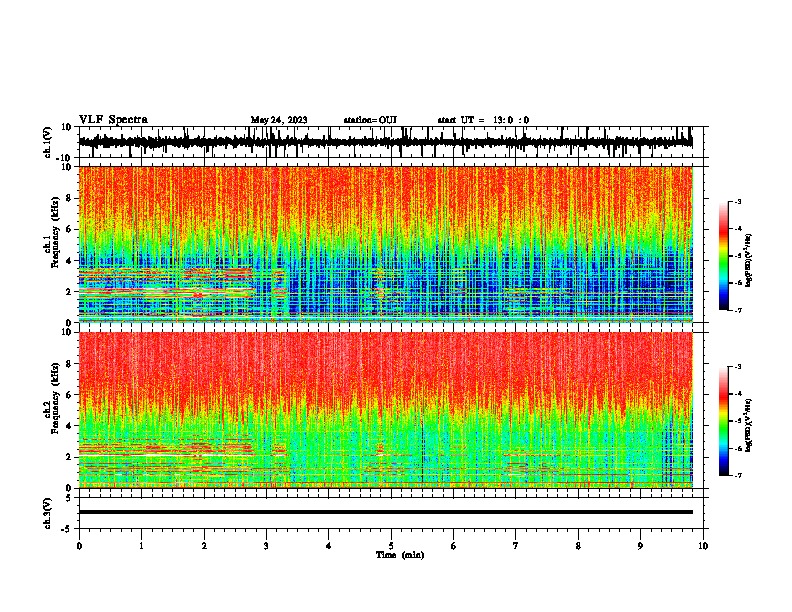The image size is (792, 612).
Task: Click the "1" minute label on time axis
Action: [x=141, y=546]
